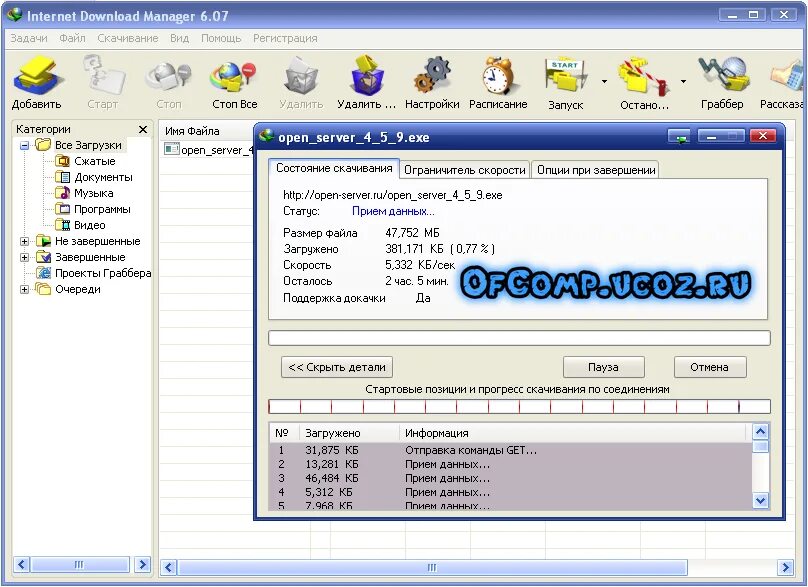Click the file list horizontal scrollbar thumb
Viewport: 808px width, 587px height.
point(432,567)
